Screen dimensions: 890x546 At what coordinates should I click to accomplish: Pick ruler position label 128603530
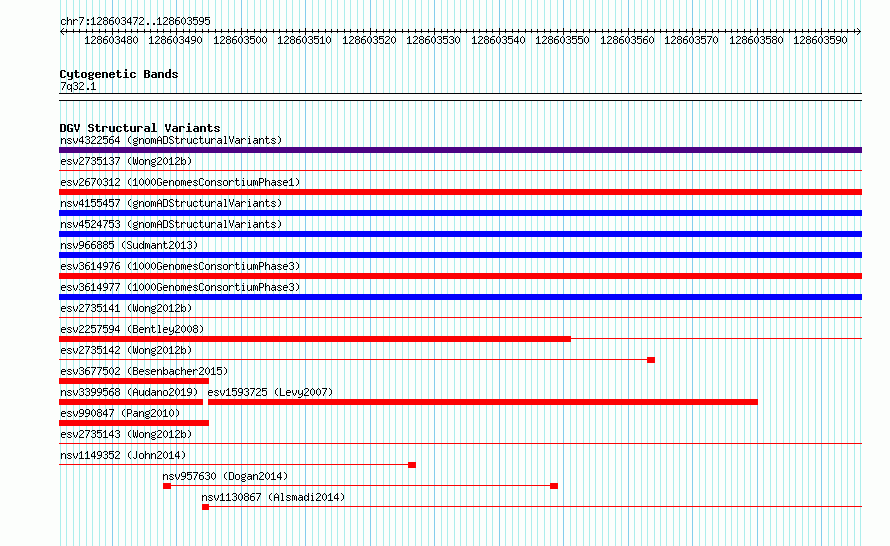tap(433, 40)
